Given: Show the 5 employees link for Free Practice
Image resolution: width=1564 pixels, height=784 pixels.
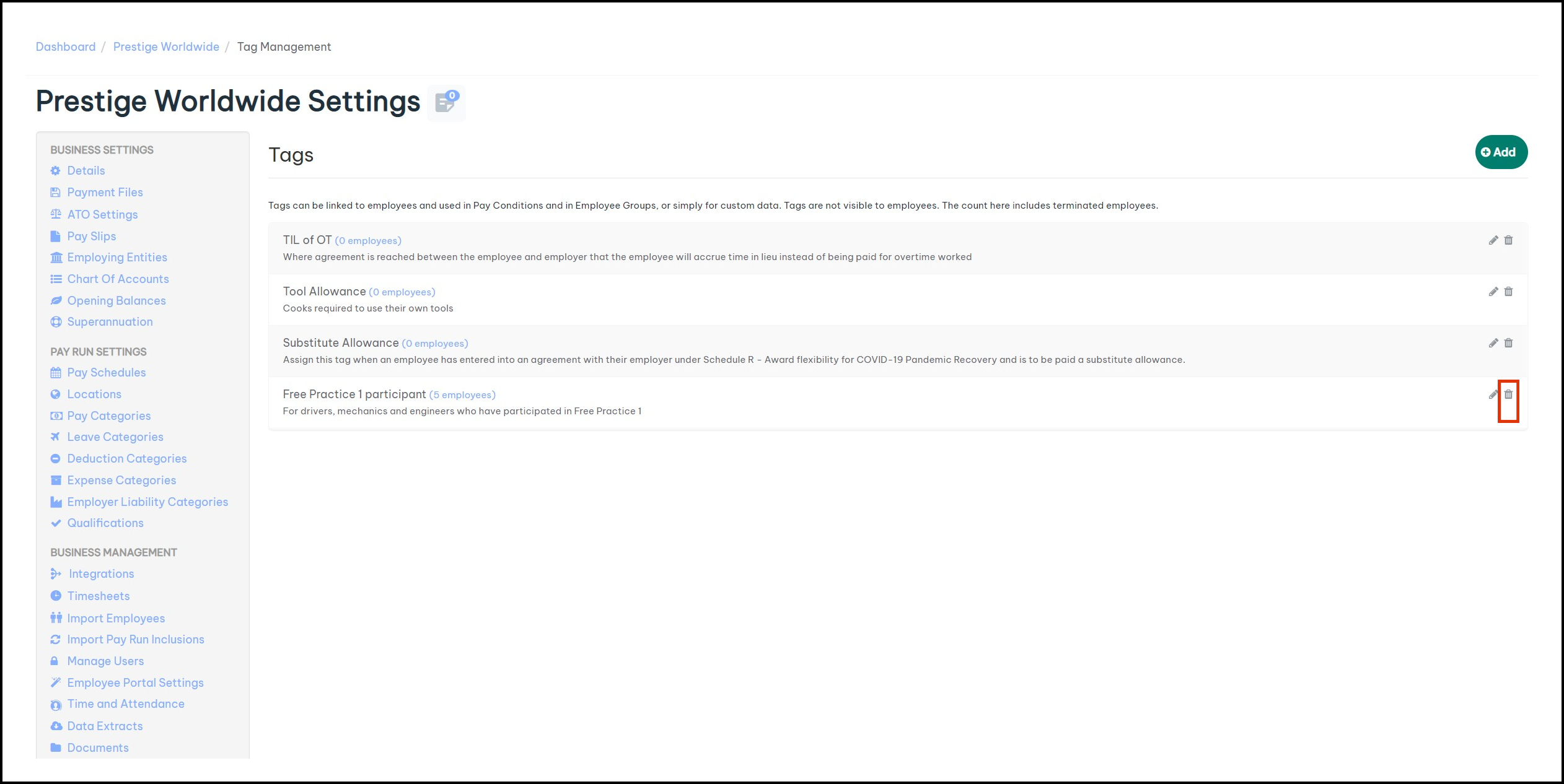Looking at the screenshot, I should [462, 395].
